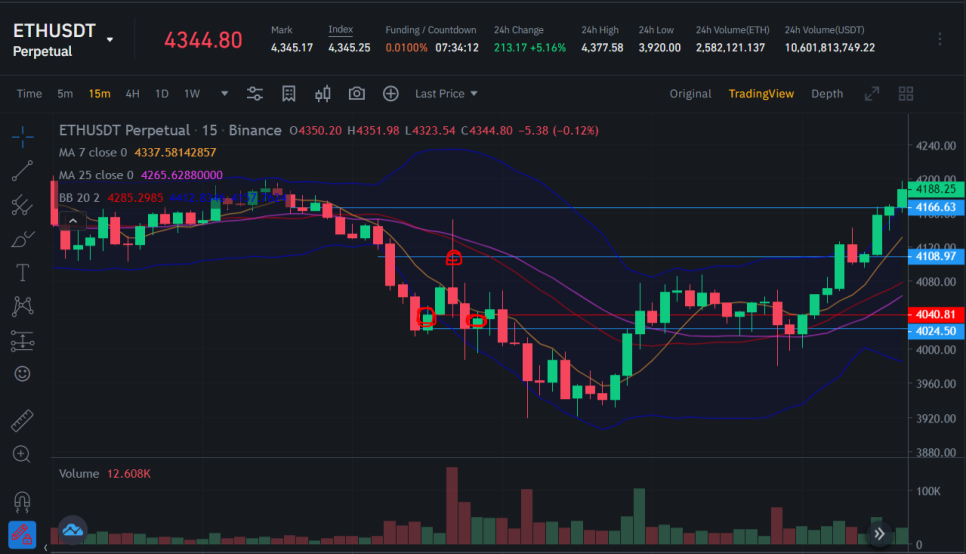
Task: Select the 1W interval
Action: (x=192, y=94)
